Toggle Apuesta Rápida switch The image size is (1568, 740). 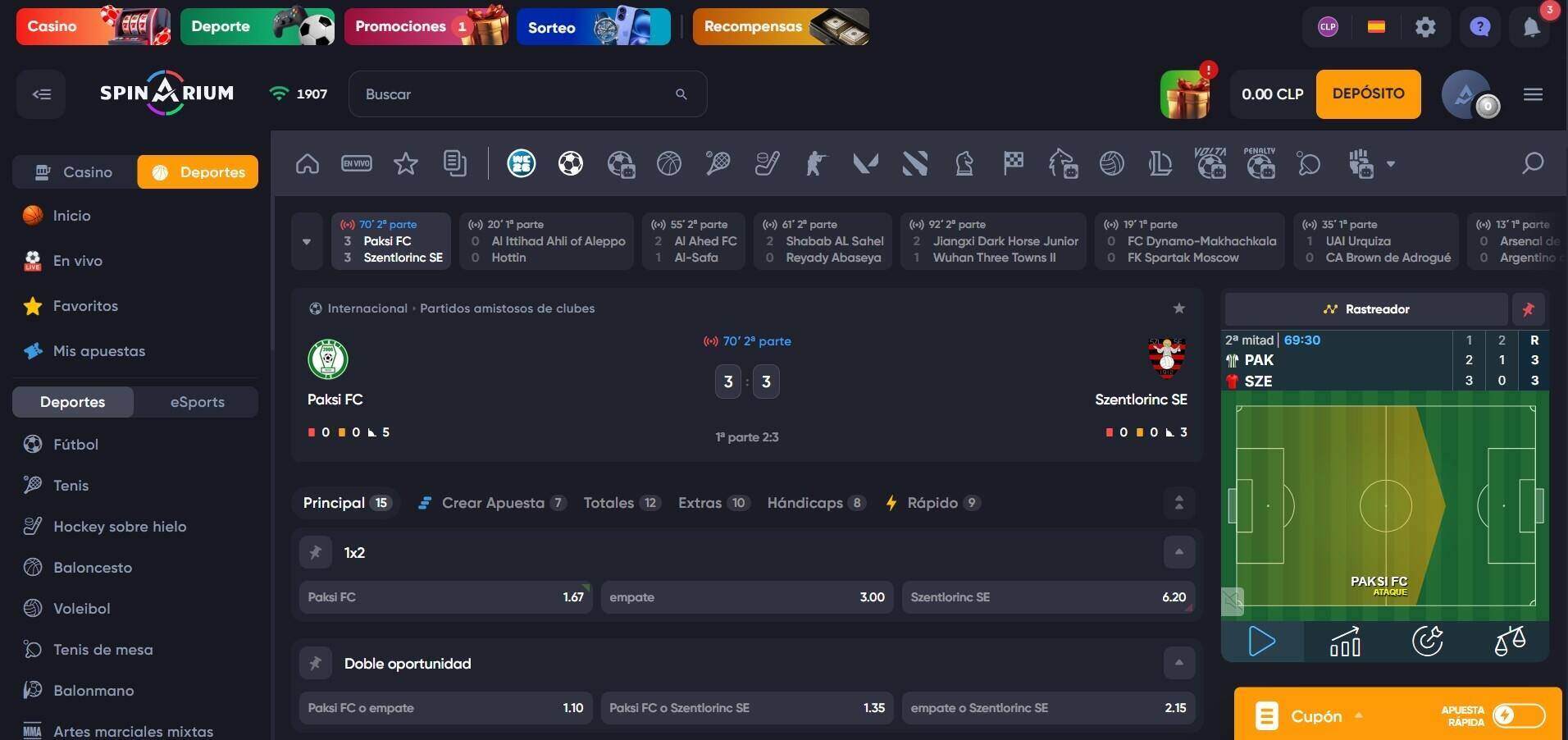(x=1519, y=715)
